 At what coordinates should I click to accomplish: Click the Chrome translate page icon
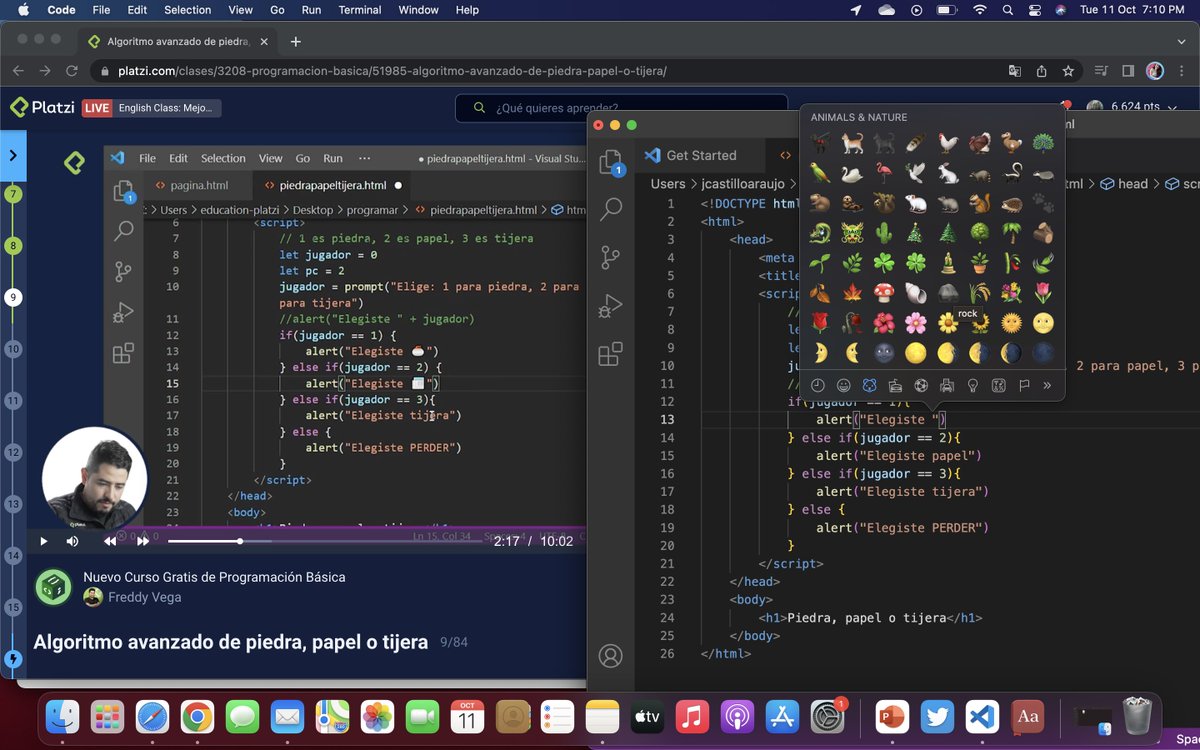click(x=1015, y=71)
